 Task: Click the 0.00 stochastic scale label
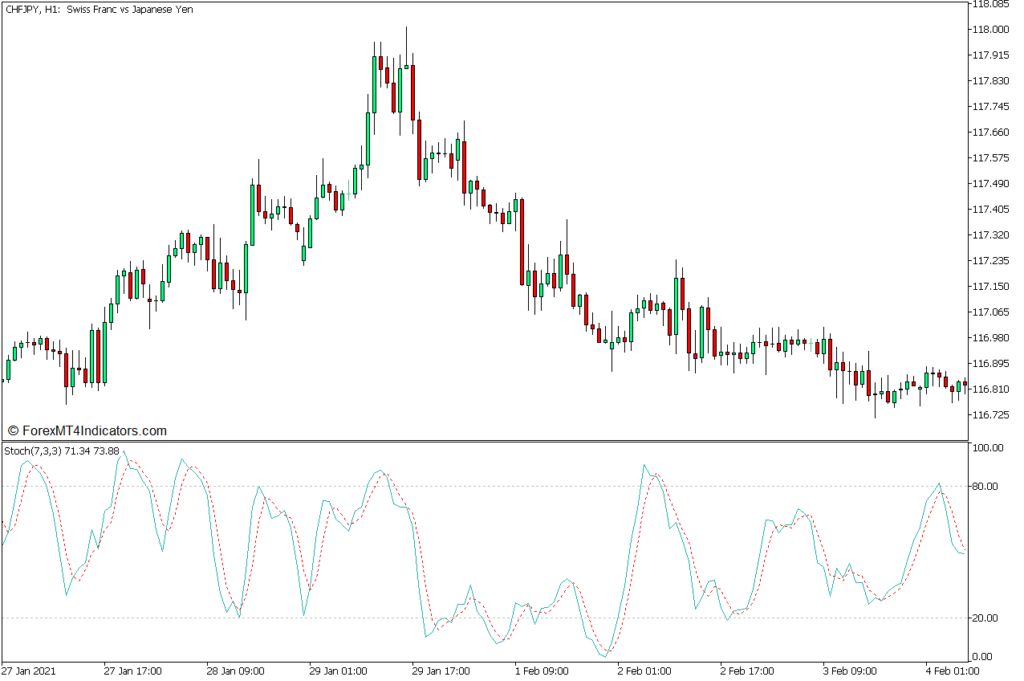986,657
